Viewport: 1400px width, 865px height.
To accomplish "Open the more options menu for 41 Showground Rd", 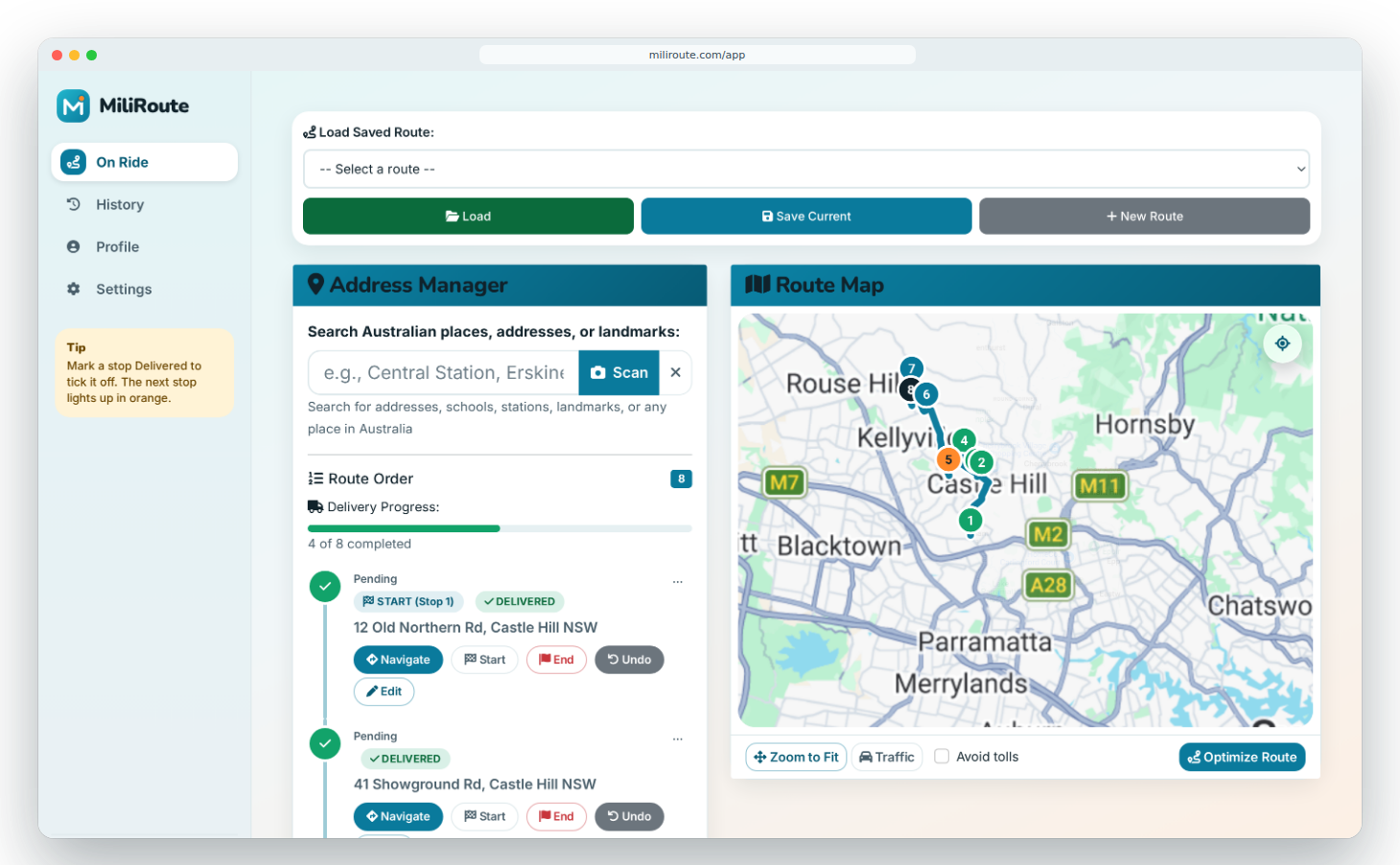I will [678, 739].
